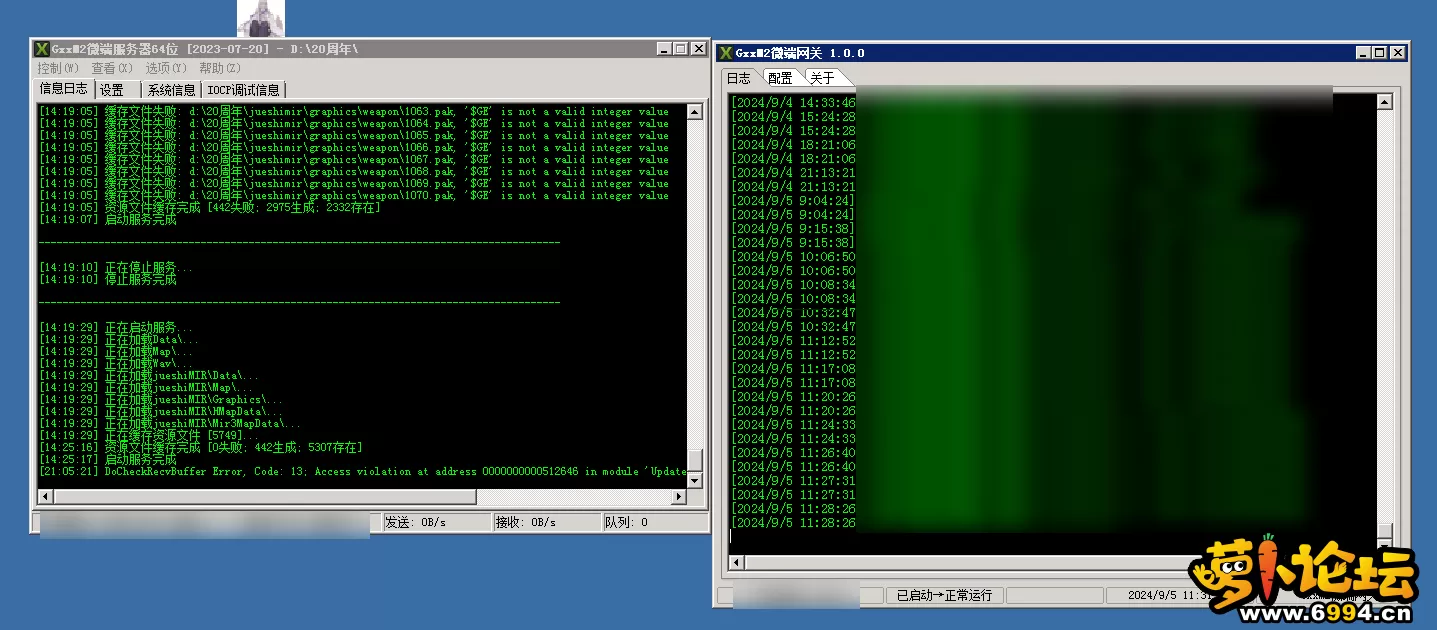This screenshot has width=1437, height=630.
Task: Minimize the 微端网关 1.0.0 window
Action: [x=1364, y=52]
